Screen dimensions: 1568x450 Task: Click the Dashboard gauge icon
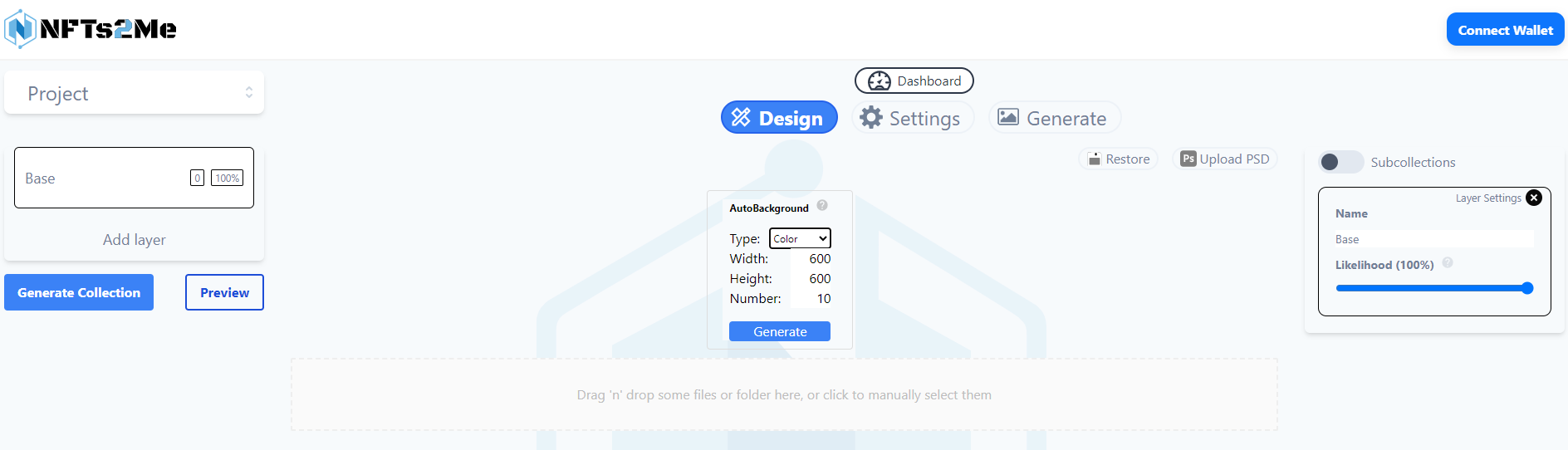point(879,81)
